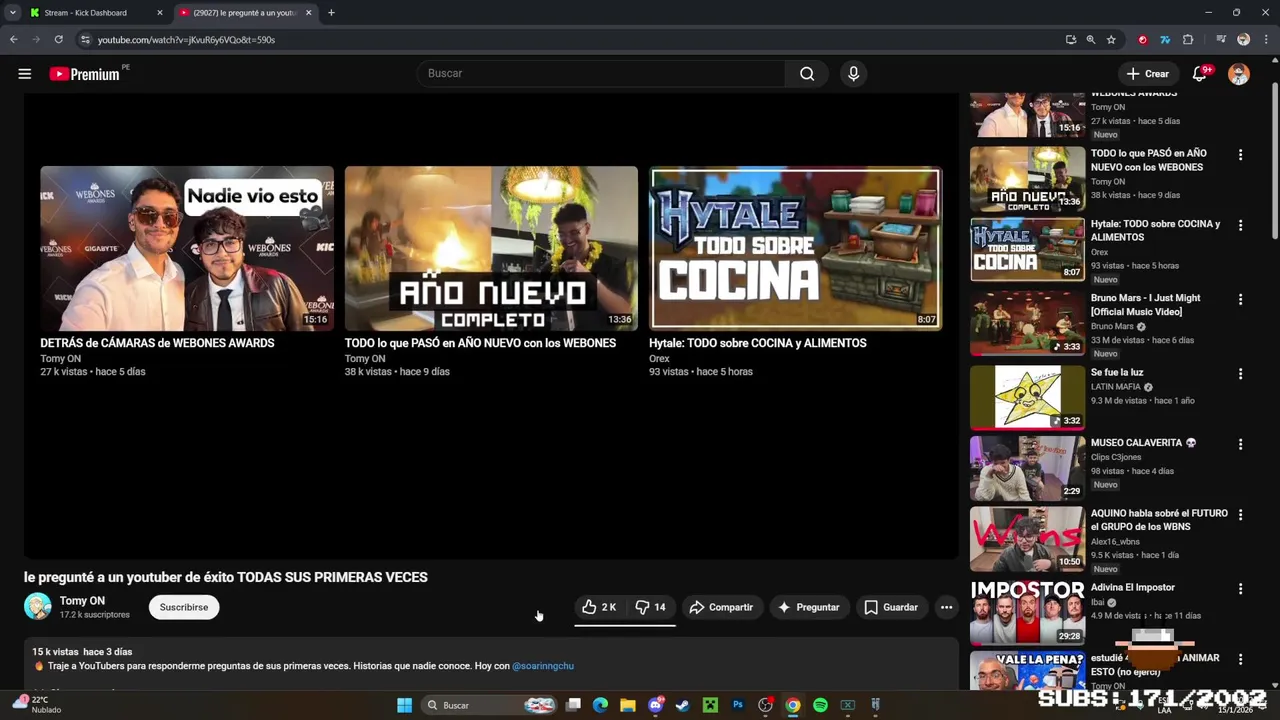Bookmark this page with star icon
1280x720 pixels.
[1111, 40]
